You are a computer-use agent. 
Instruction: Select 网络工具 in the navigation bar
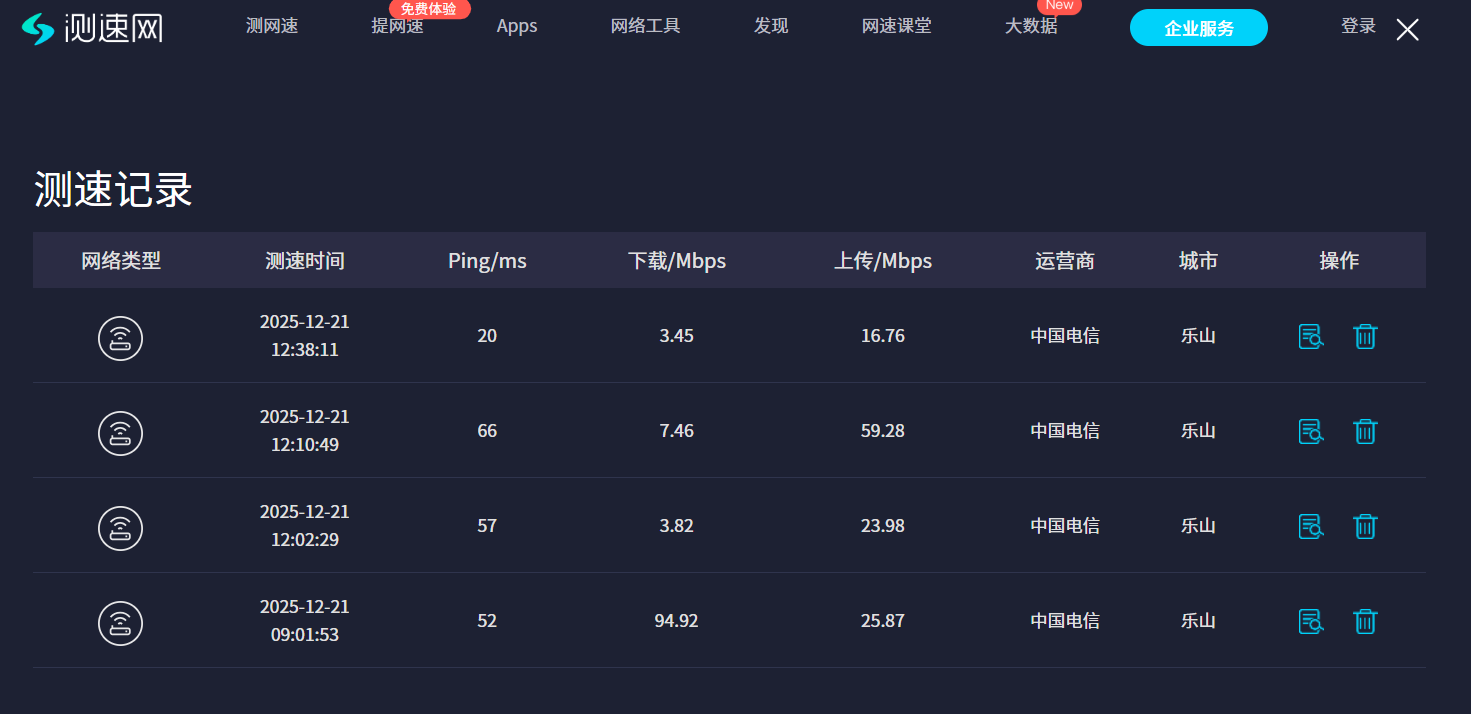tap(645, 26)
